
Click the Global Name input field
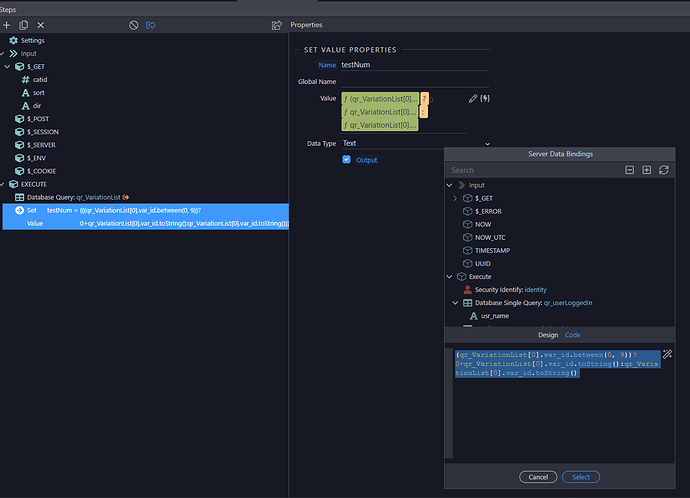(415, 81)
